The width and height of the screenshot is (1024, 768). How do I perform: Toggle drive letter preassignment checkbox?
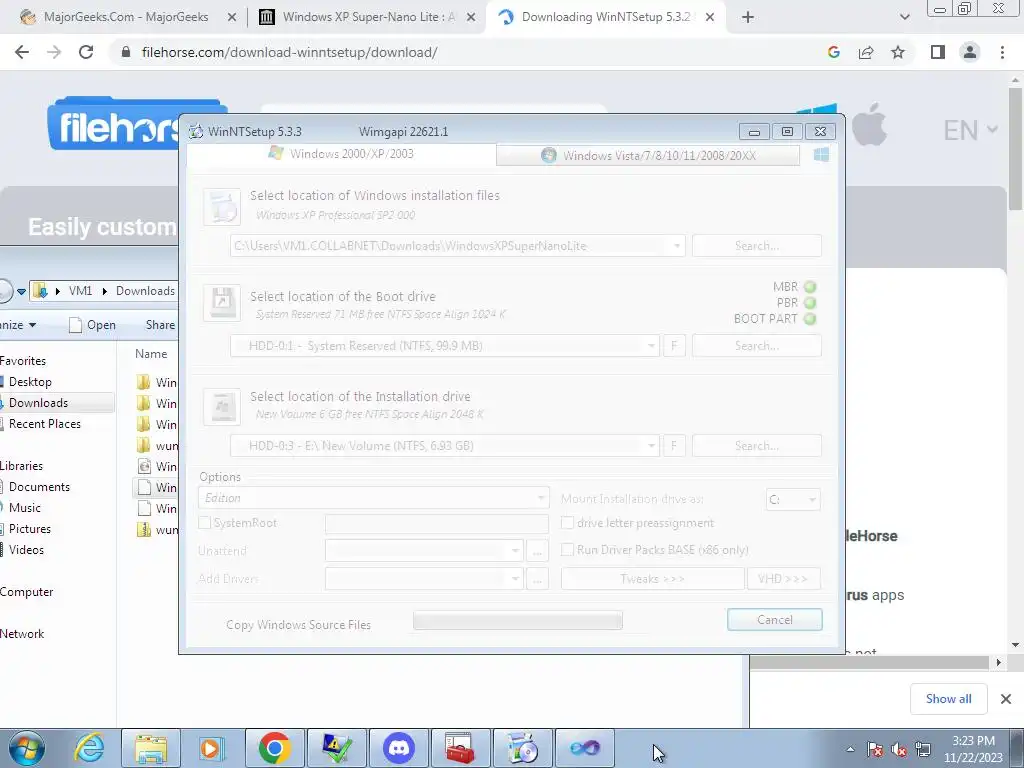coord(568,522)
